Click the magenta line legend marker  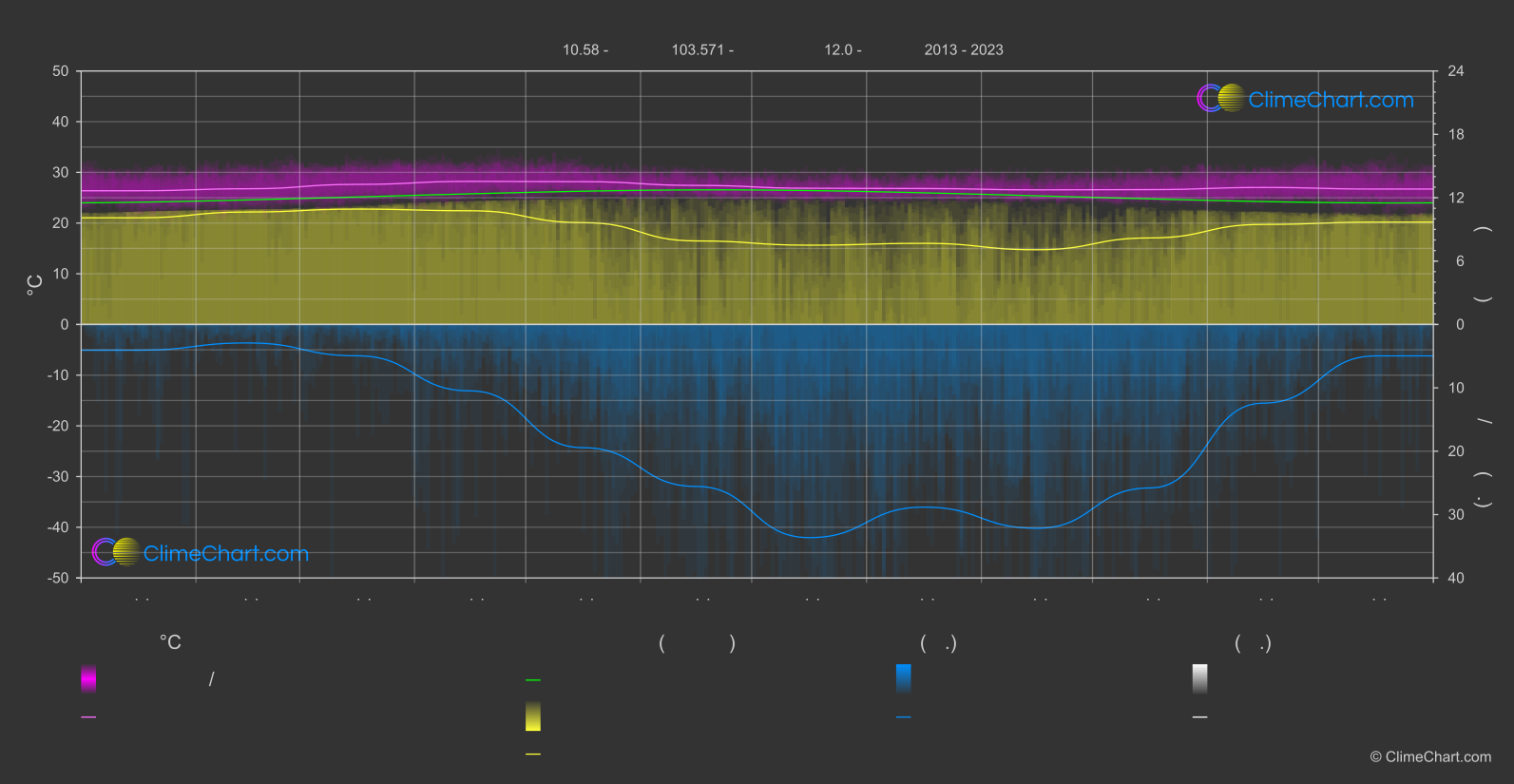(x=88, y=717)
